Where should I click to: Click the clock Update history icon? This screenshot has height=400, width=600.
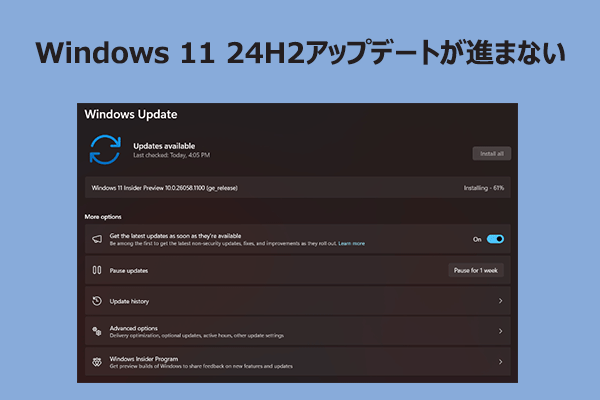[x=97, y=301]
